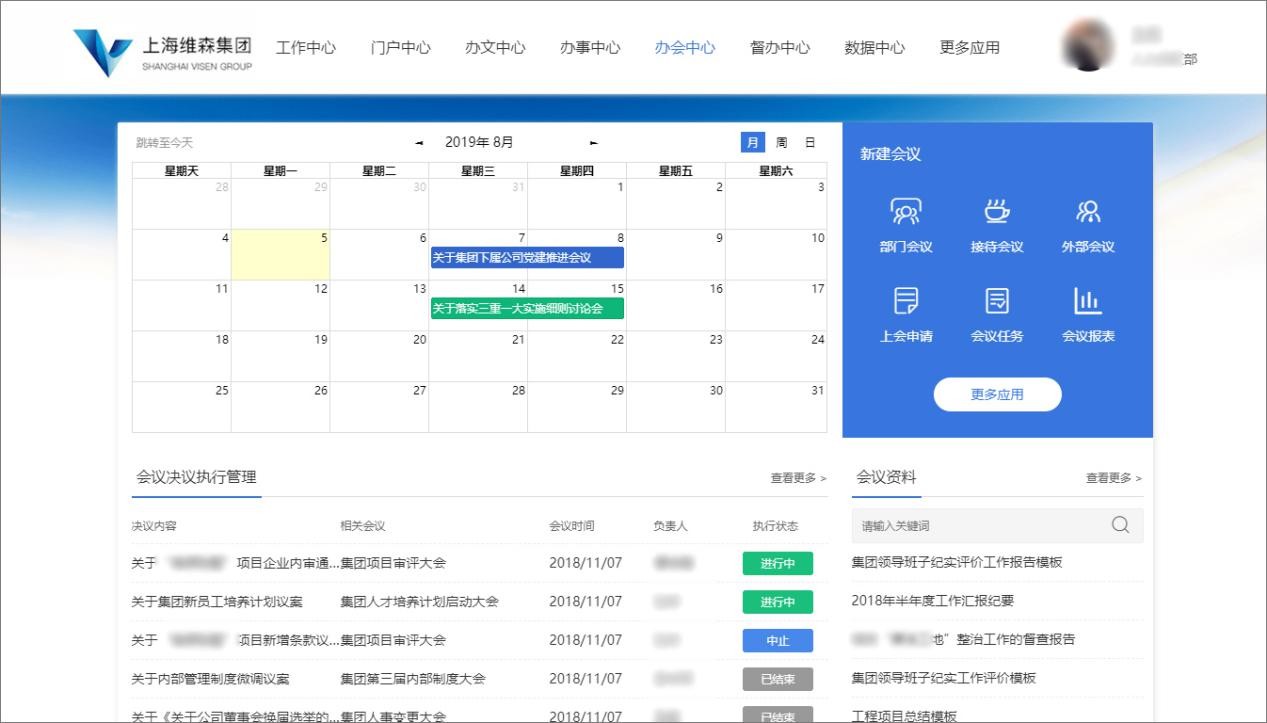Open the 办会中心 navigation tab
The width and height of the screenshot is (1267, 723).
[x=685, y=47]
